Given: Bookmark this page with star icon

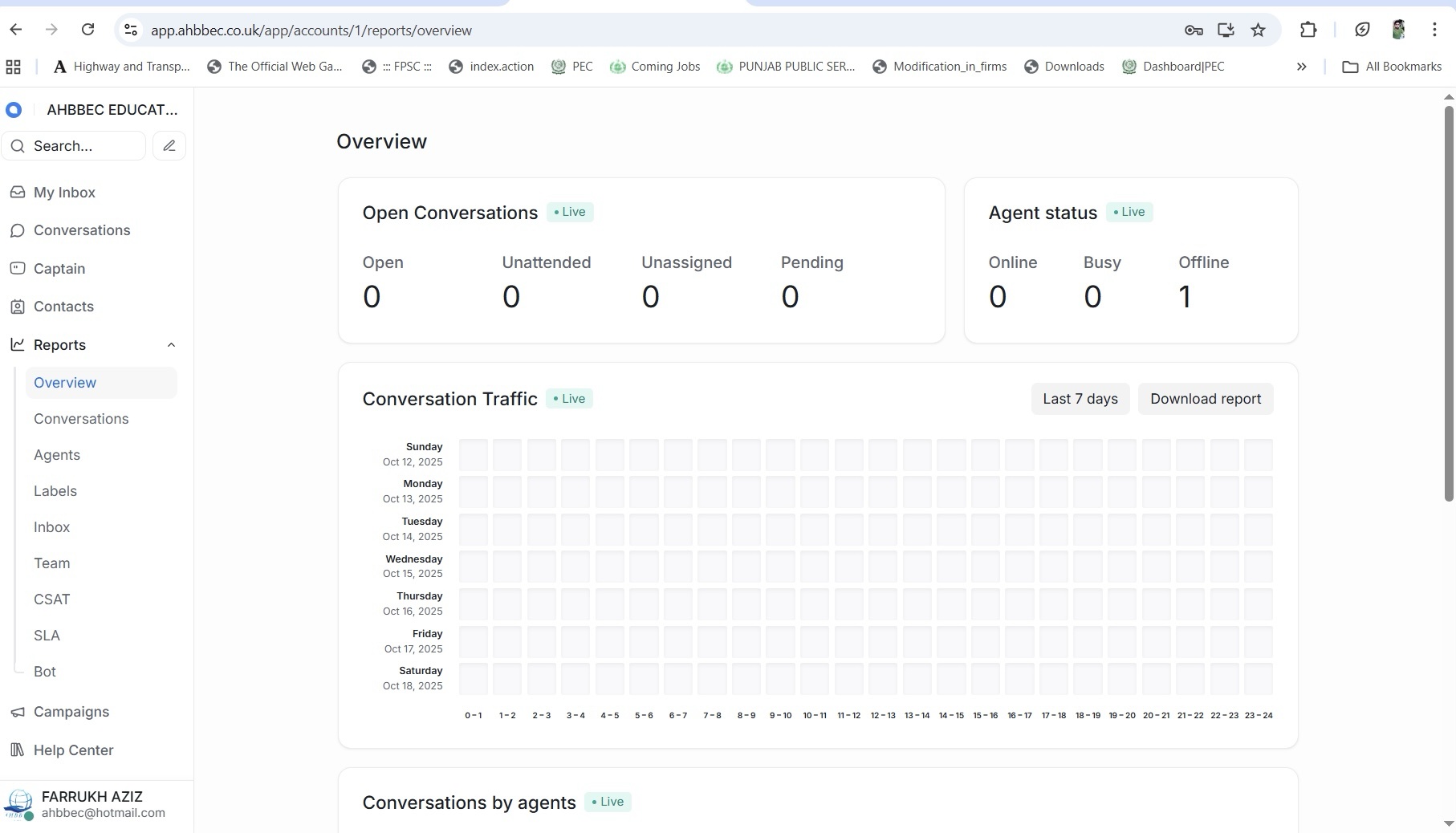Looking at the screenshot, I should tap(1258, 30).
